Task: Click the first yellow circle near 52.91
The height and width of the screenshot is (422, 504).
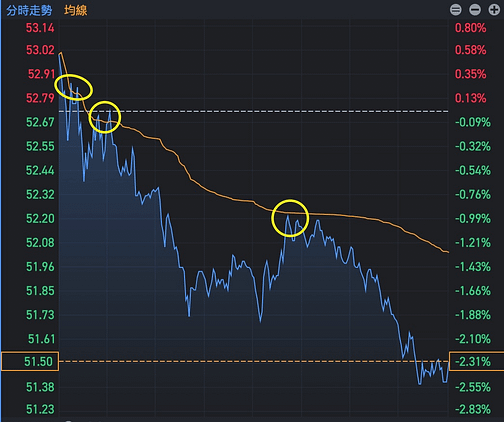Action: [x=73, y=87]
